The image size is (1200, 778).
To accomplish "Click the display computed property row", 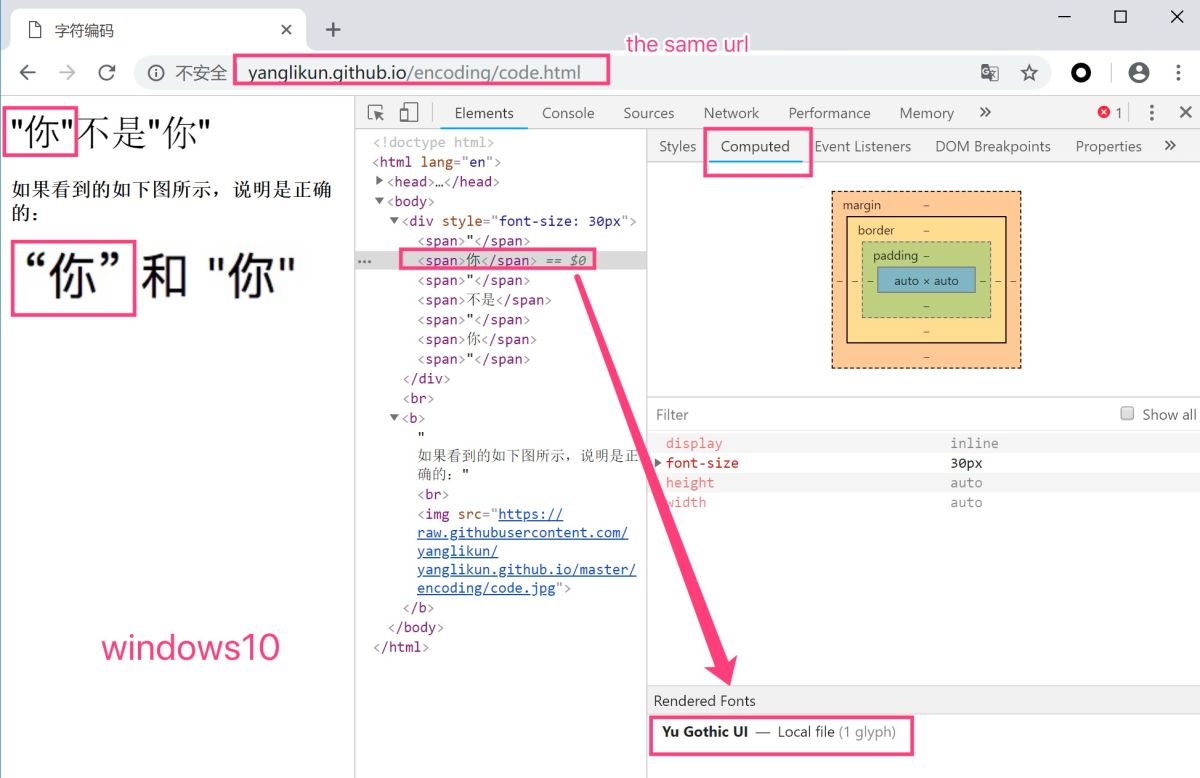I will 924,443.
